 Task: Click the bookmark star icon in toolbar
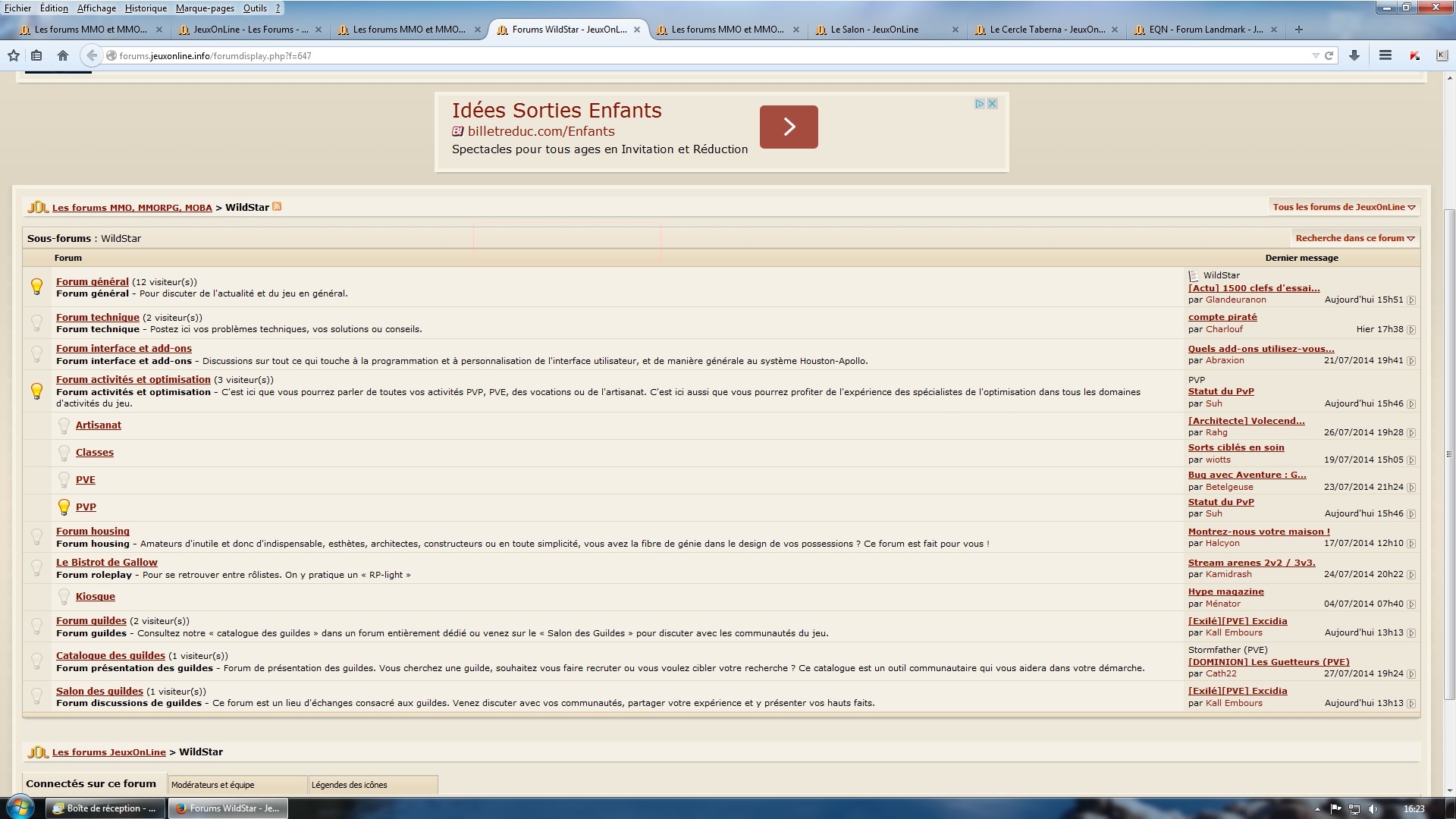pyautogui.click(x=13, y=55)
